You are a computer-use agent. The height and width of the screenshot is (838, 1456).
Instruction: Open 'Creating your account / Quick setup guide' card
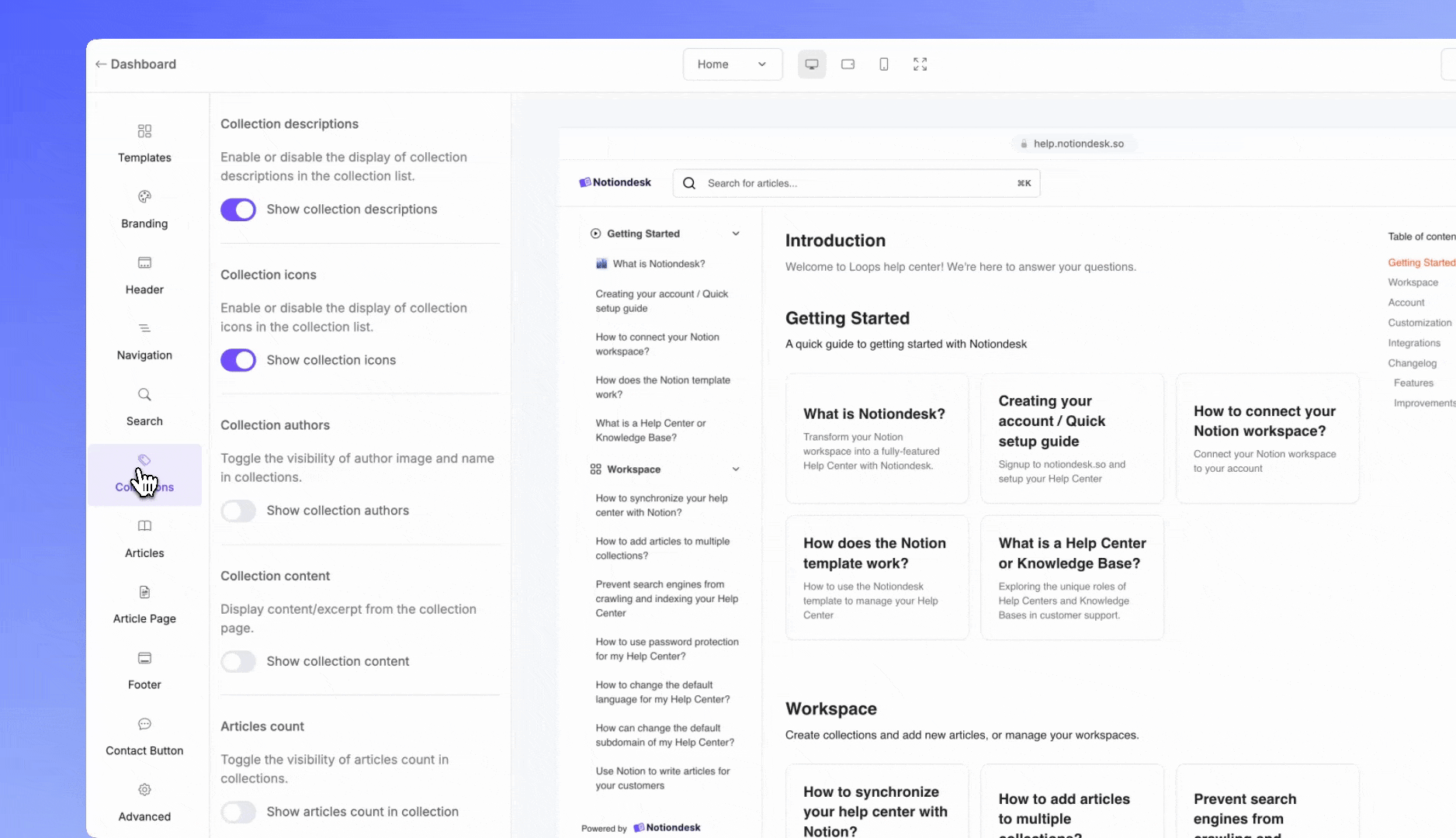[1073, 438]
